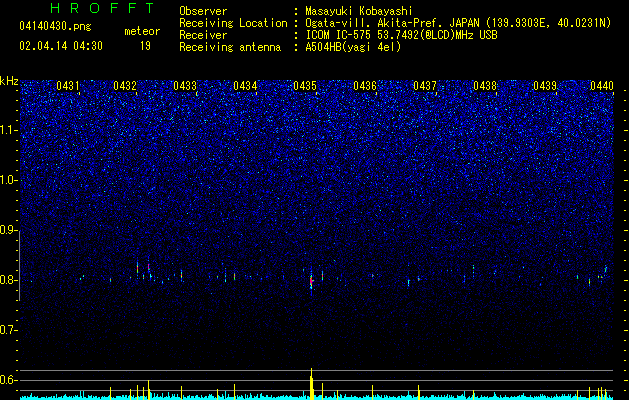This screenshot has width=629, height=400.
Task: Click ICOM IC-575 53.7492 MHz receiver text
Action: pyautogui.click(x=401, y=35)
